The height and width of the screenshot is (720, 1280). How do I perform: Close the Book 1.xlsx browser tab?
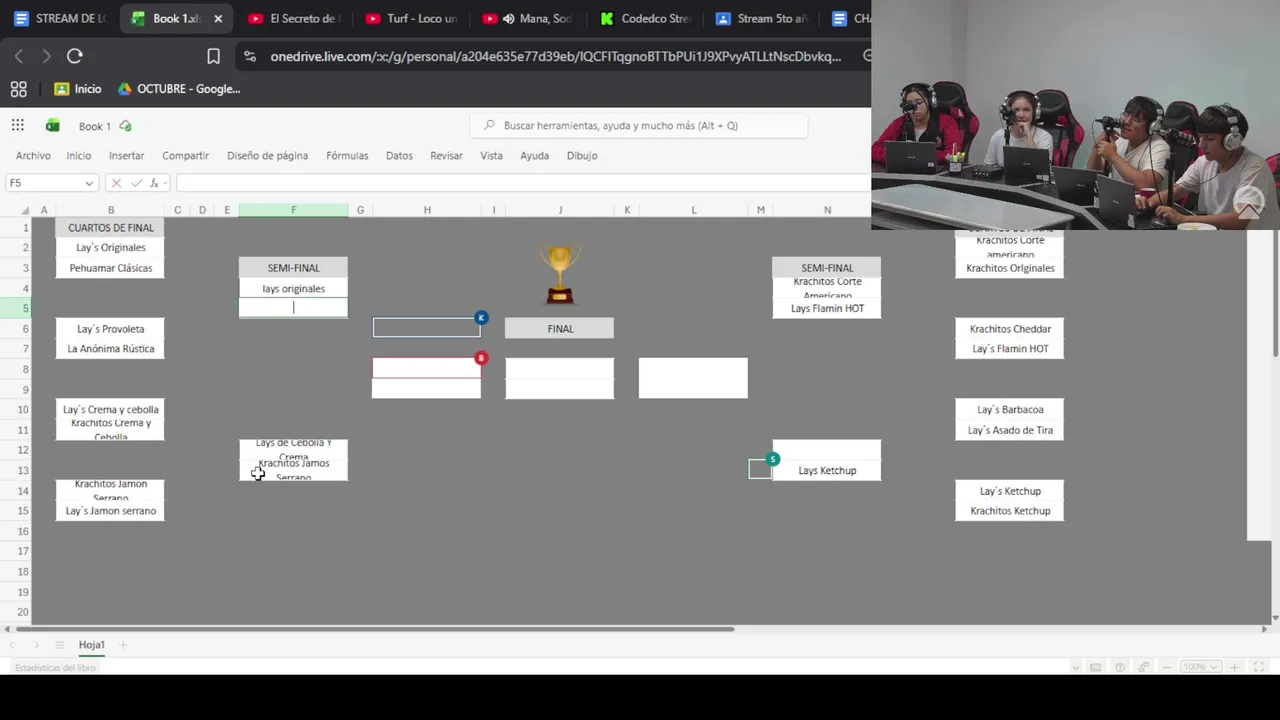(x=218, y=18)
